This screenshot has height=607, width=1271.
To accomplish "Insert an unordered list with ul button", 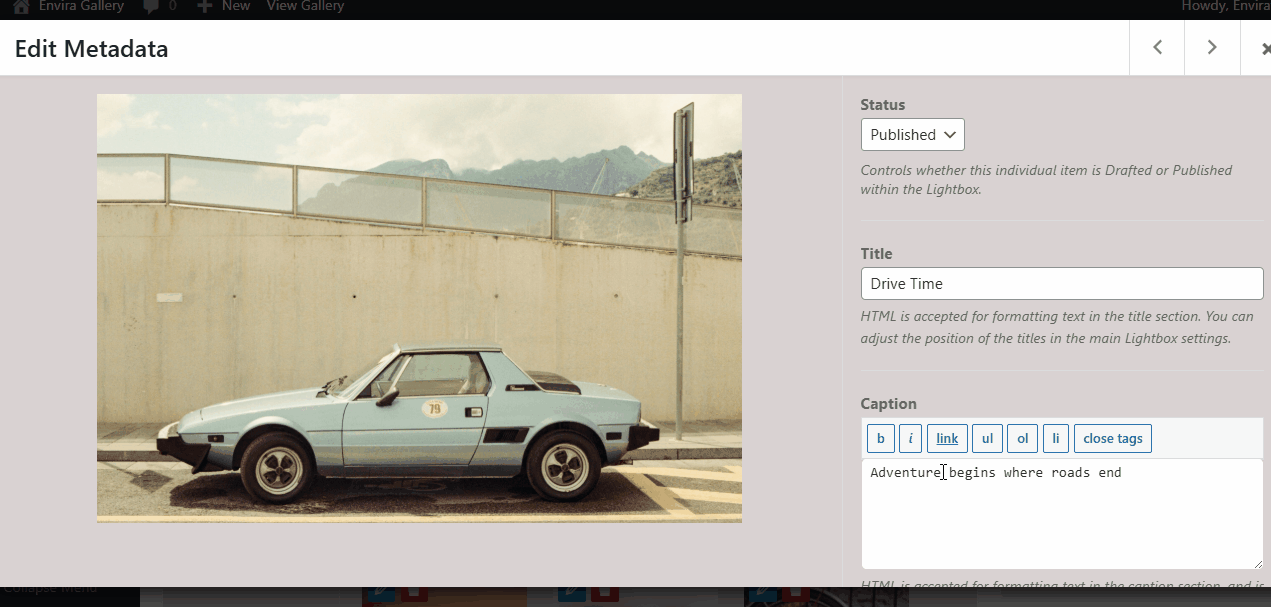I will coord(987,439).
